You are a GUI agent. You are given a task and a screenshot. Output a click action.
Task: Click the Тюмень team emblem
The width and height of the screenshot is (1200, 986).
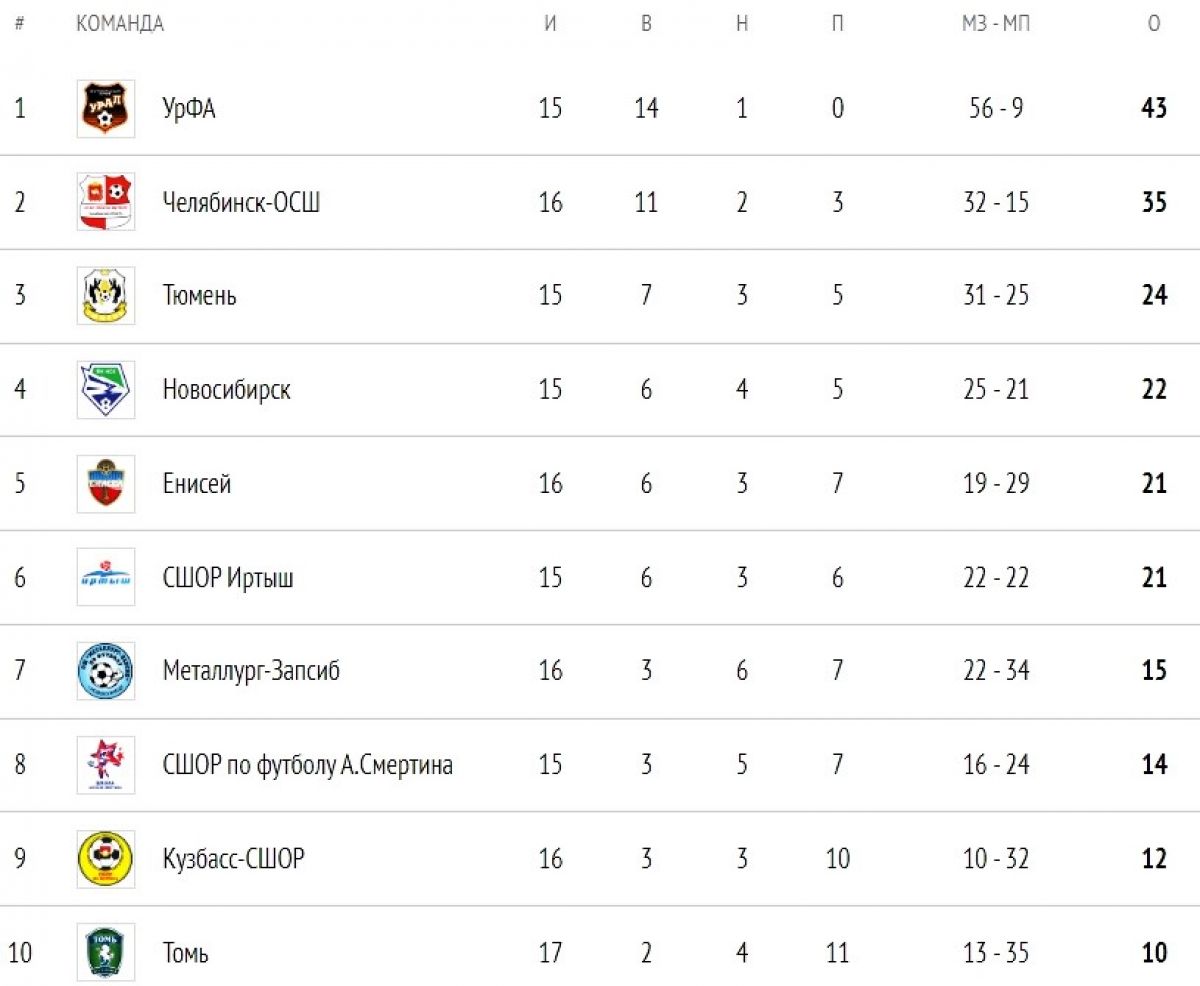pos(106,296)
